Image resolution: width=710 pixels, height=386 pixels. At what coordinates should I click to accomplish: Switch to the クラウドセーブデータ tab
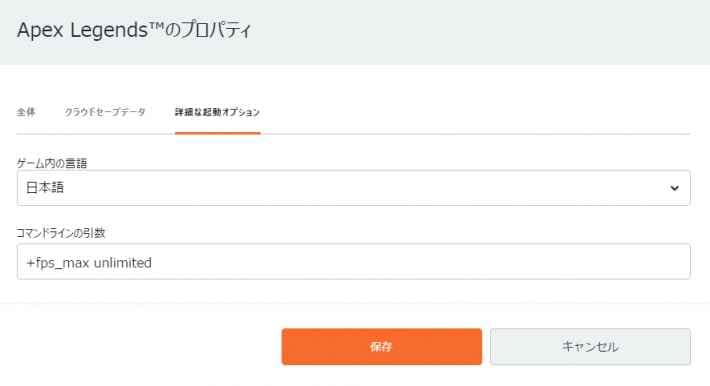coord(105,112)
